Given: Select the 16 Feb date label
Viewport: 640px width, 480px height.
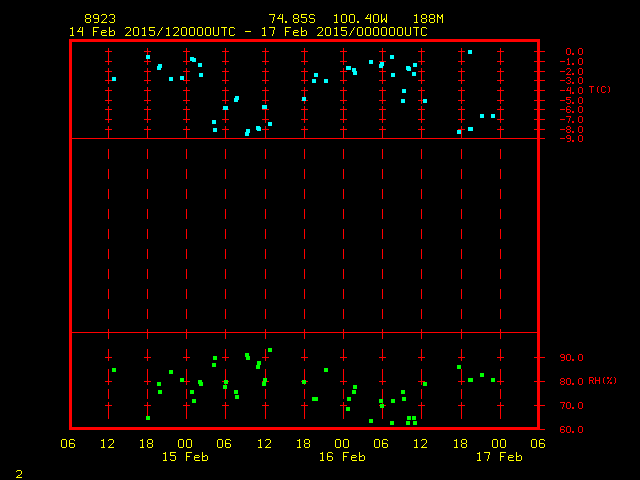Looking at the screenshot, I should (342, 457).
